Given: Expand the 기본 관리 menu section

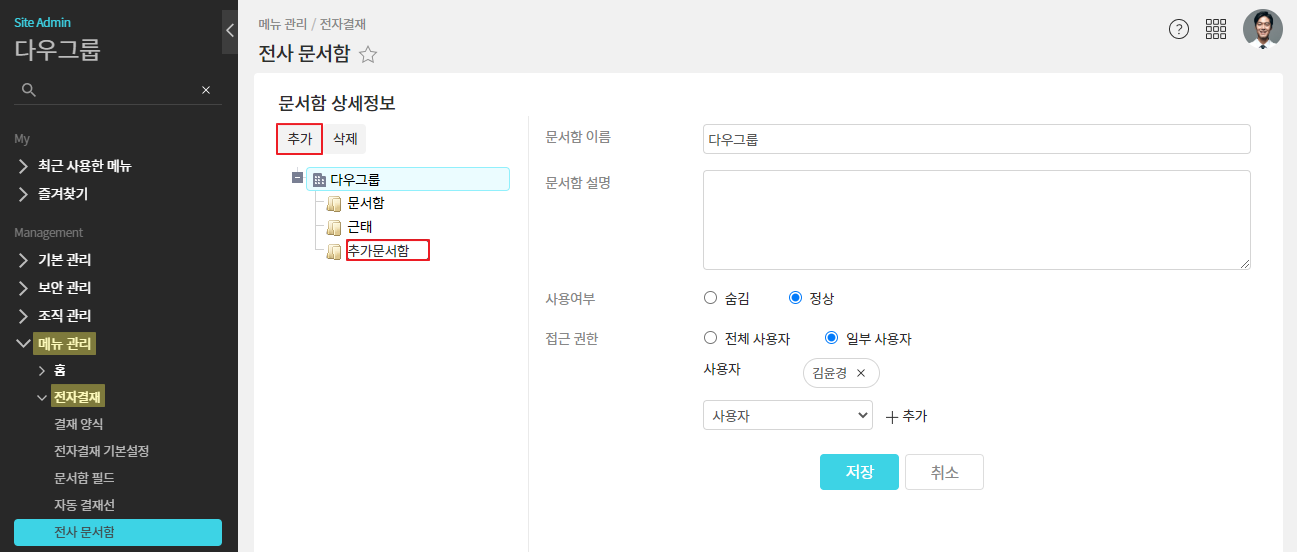Looking at the screenshot, I should [64, 260].
